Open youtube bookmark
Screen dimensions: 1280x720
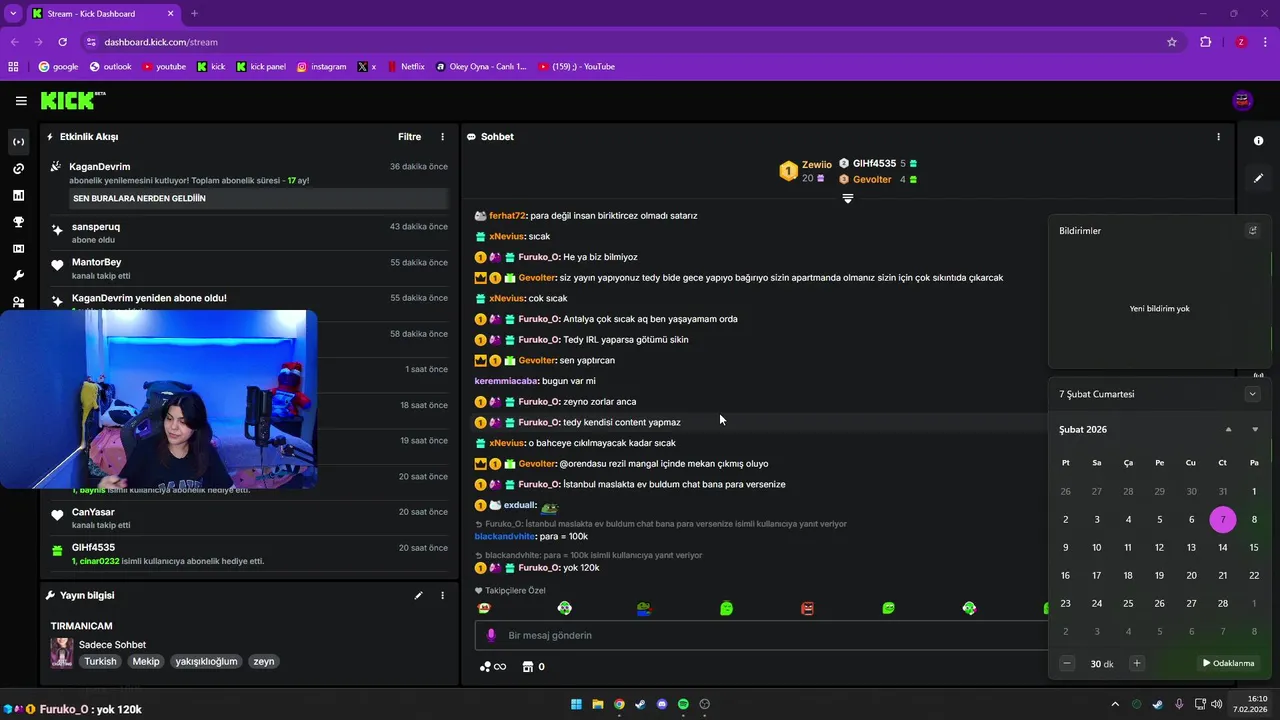pos(164,67)
